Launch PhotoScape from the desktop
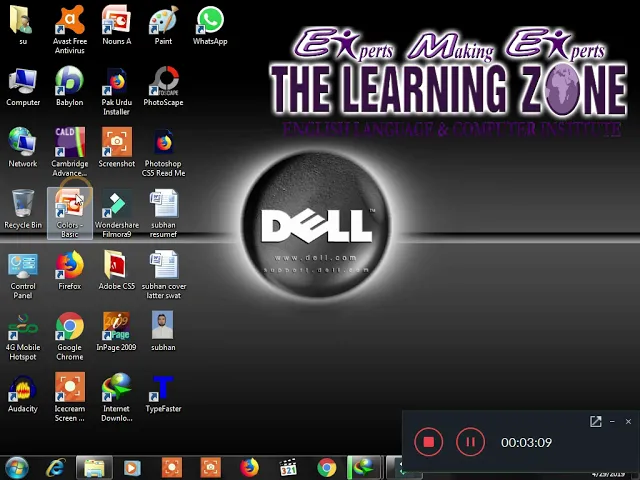Viewport: 640px width, 480px height. (x=163, y=87)
